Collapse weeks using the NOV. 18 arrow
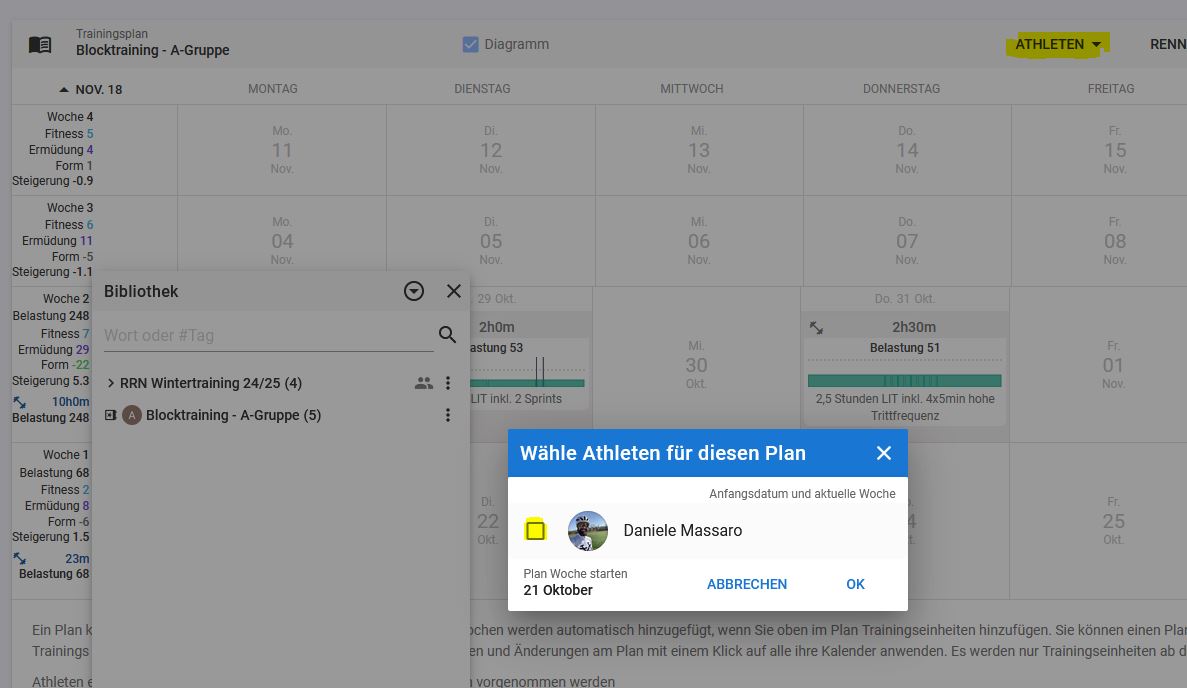The image size is (1187, 688). (64, 89)
